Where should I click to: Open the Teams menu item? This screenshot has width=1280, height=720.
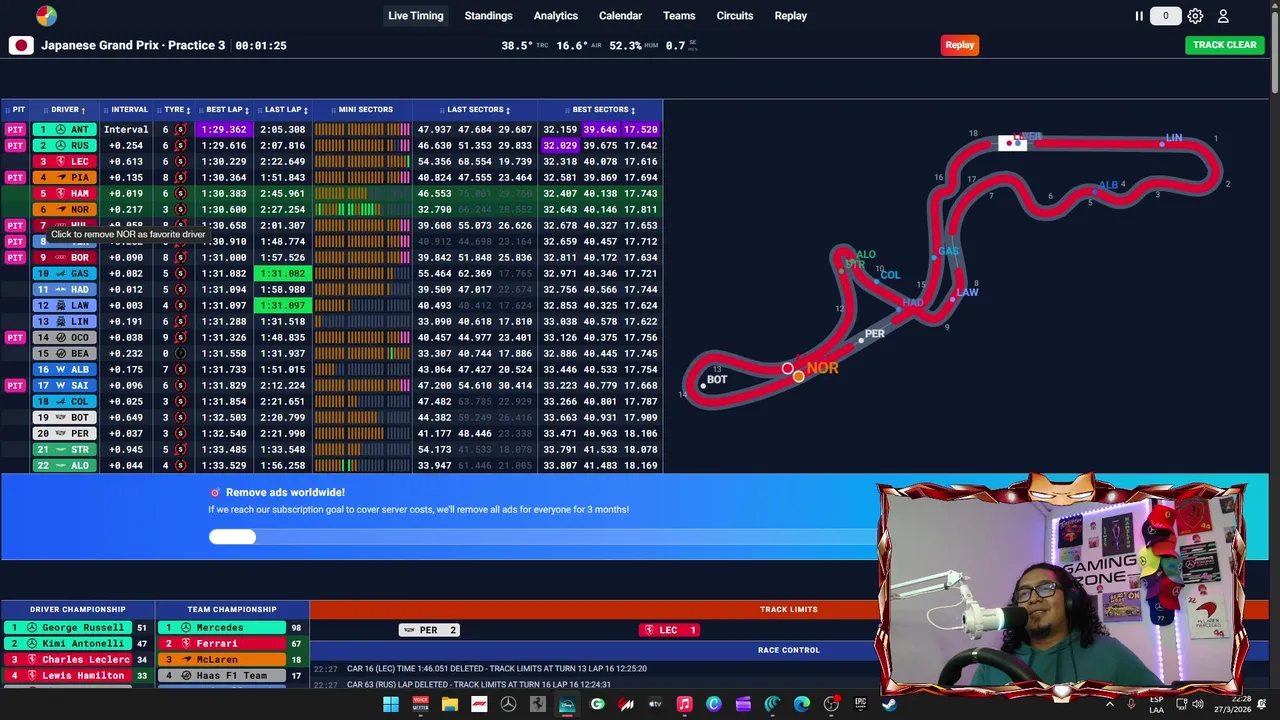click(679, 16)
